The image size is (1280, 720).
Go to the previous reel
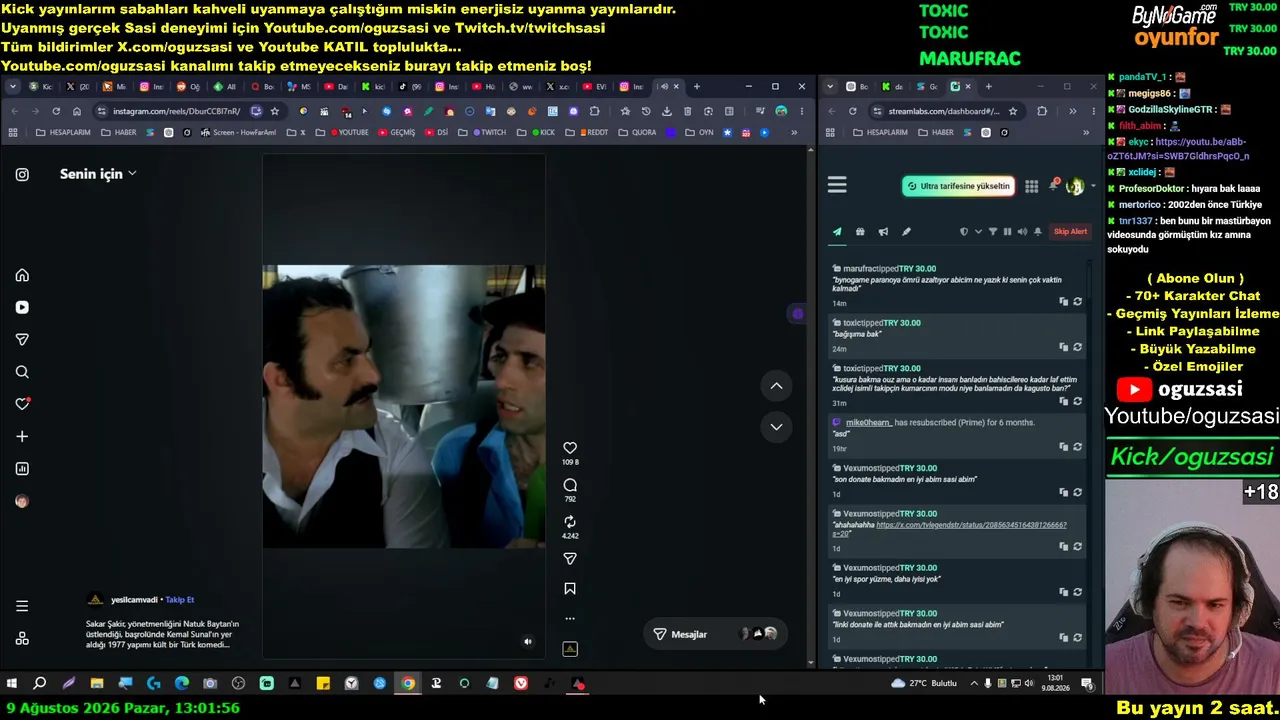776,386
